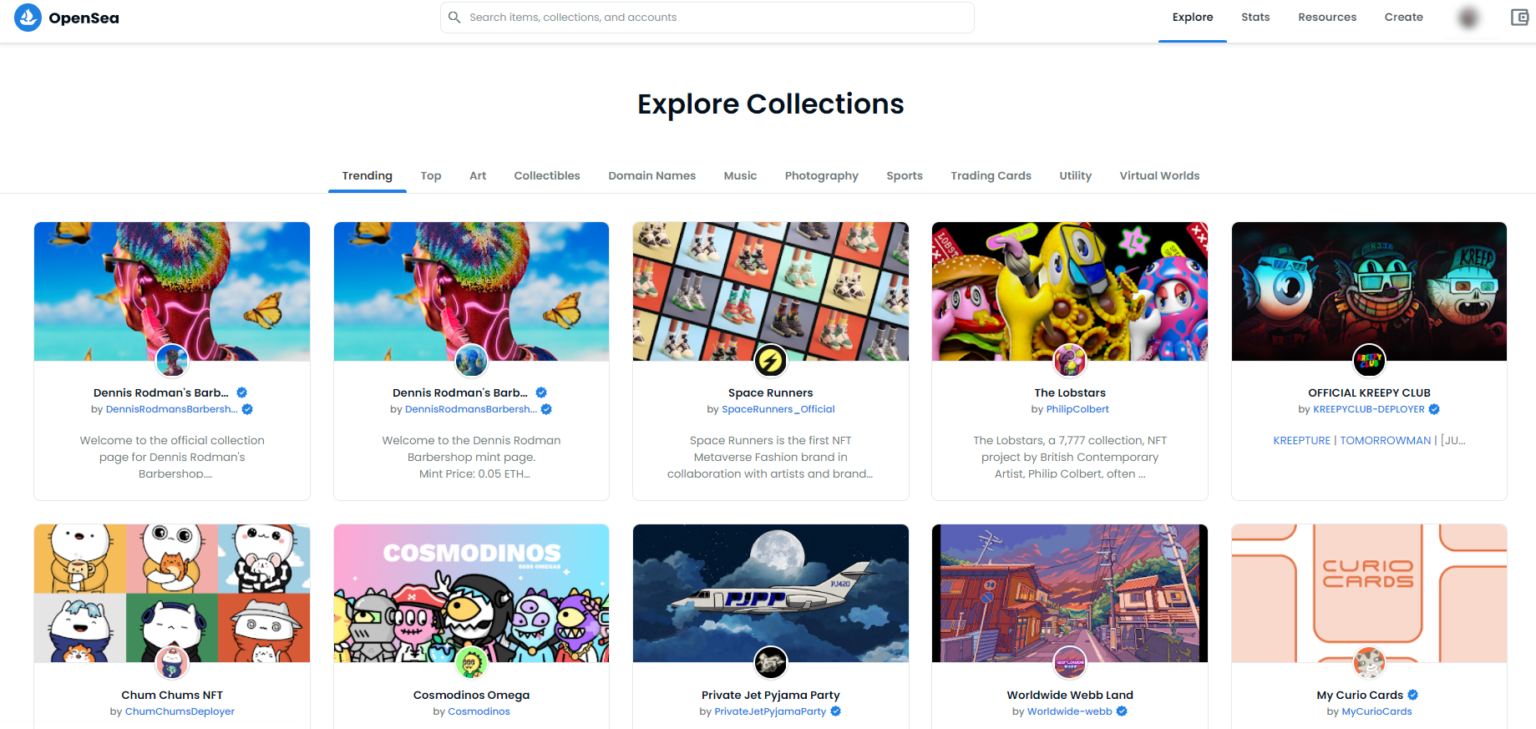The width and height of the screenshot is (1536, 729).
Task: Click Cosmodinos Omega green avatar icon
Action: coord(471,662)
